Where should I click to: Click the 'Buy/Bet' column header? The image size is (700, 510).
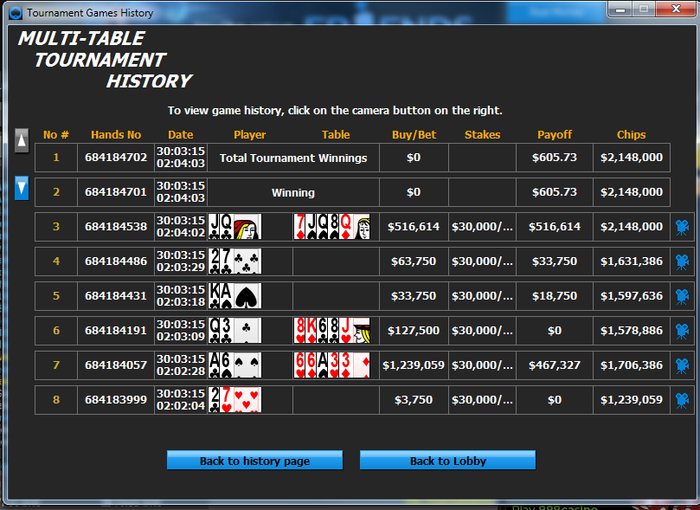414,135
